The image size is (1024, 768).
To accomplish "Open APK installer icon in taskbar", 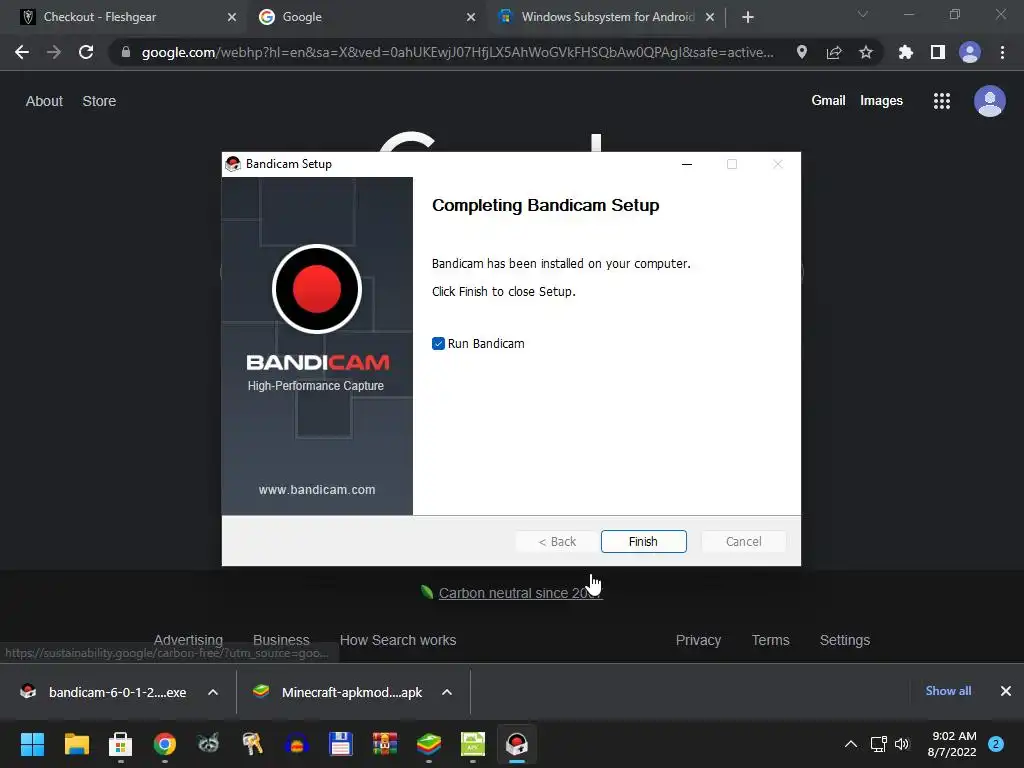I will (473, 744).
